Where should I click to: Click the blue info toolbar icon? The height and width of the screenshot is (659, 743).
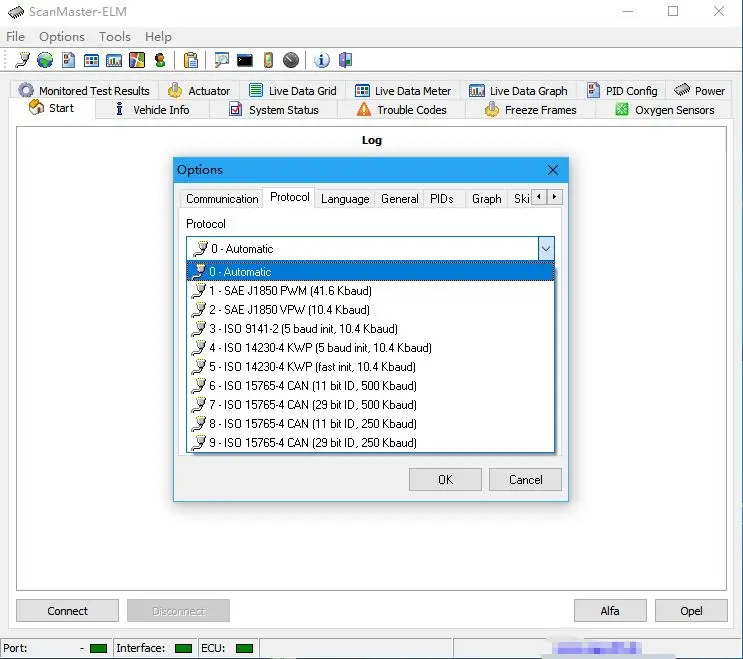click(322, 60)
